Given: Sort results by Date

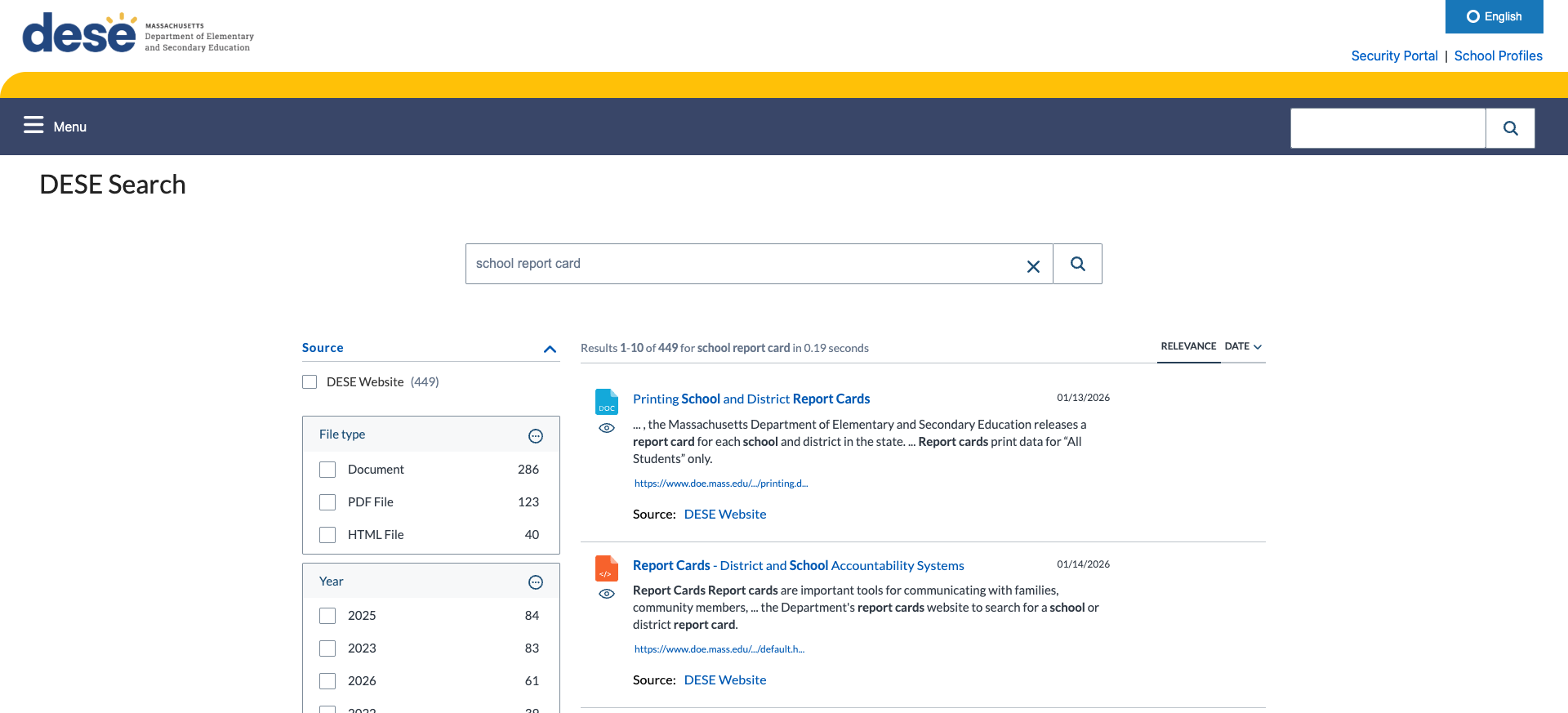Looking at the screenshot, I should pyautogui.click(x=1236, y=346).
